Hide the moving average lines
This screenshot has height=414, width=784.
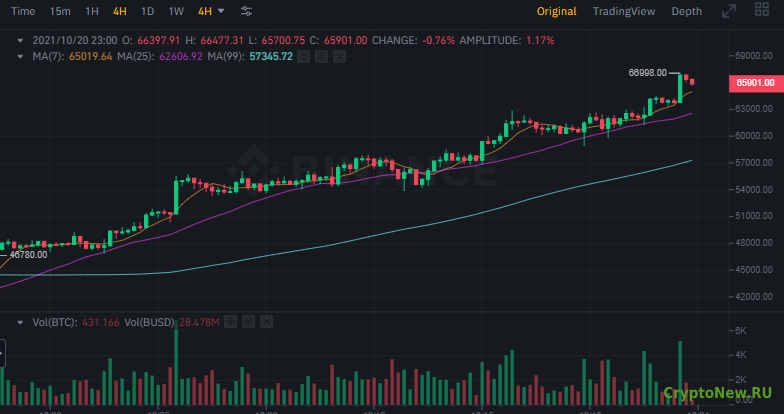pos(304,57)
